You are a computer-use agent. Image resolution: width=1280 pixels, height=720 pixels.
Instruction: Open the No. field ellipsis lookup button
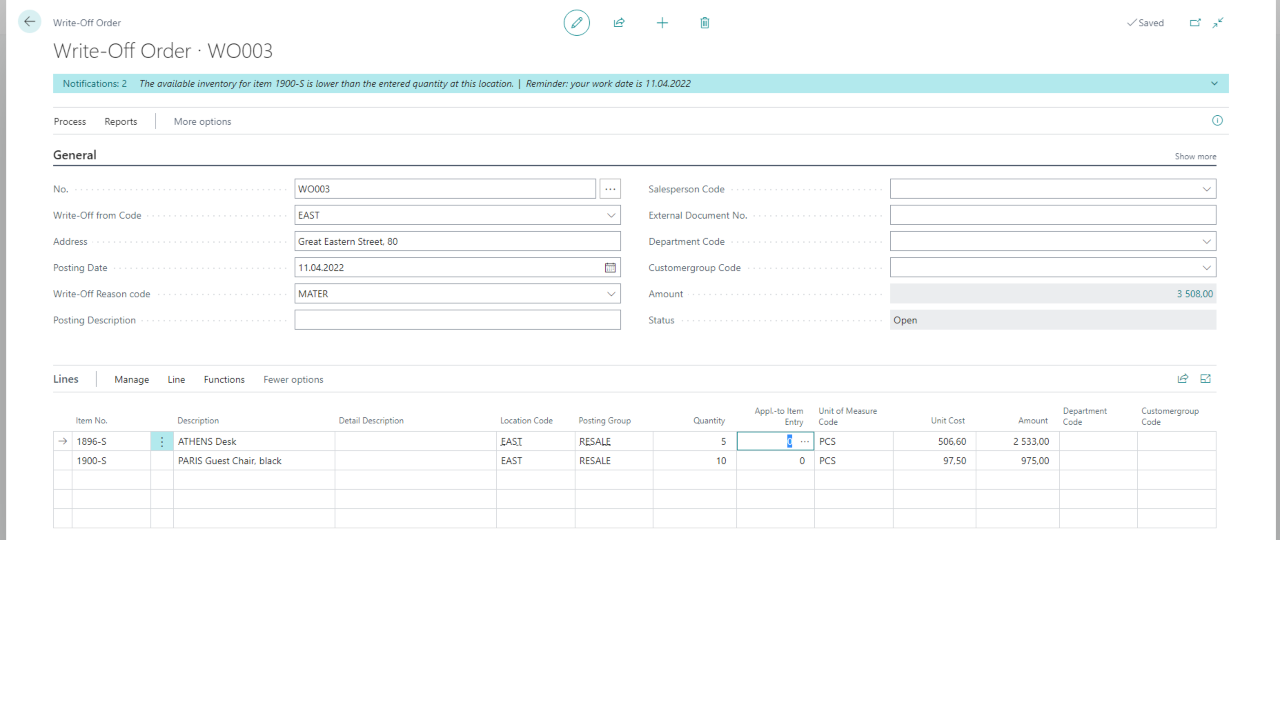[x=610, y=189]
